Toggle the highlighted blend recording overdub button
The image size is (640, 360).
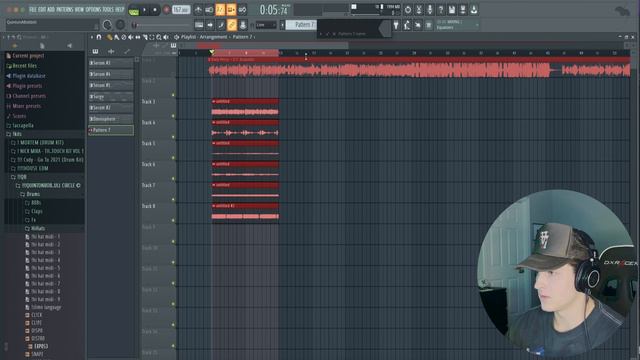coord(231,9)
